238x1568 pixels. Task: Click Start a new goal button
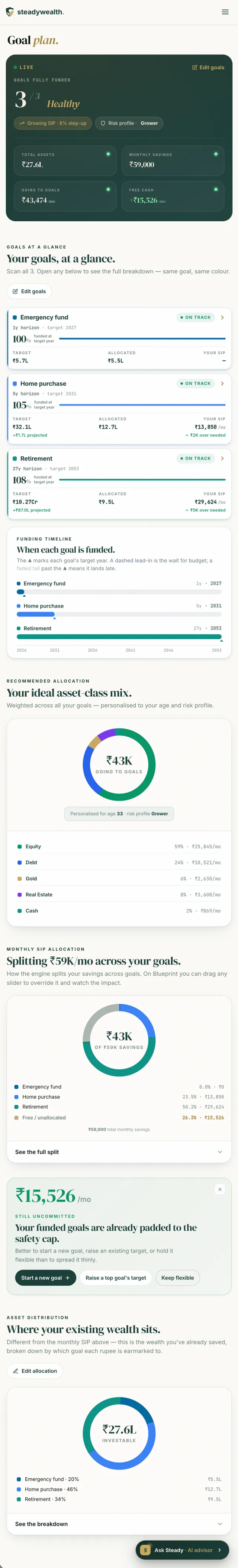tap(45, 1278)
